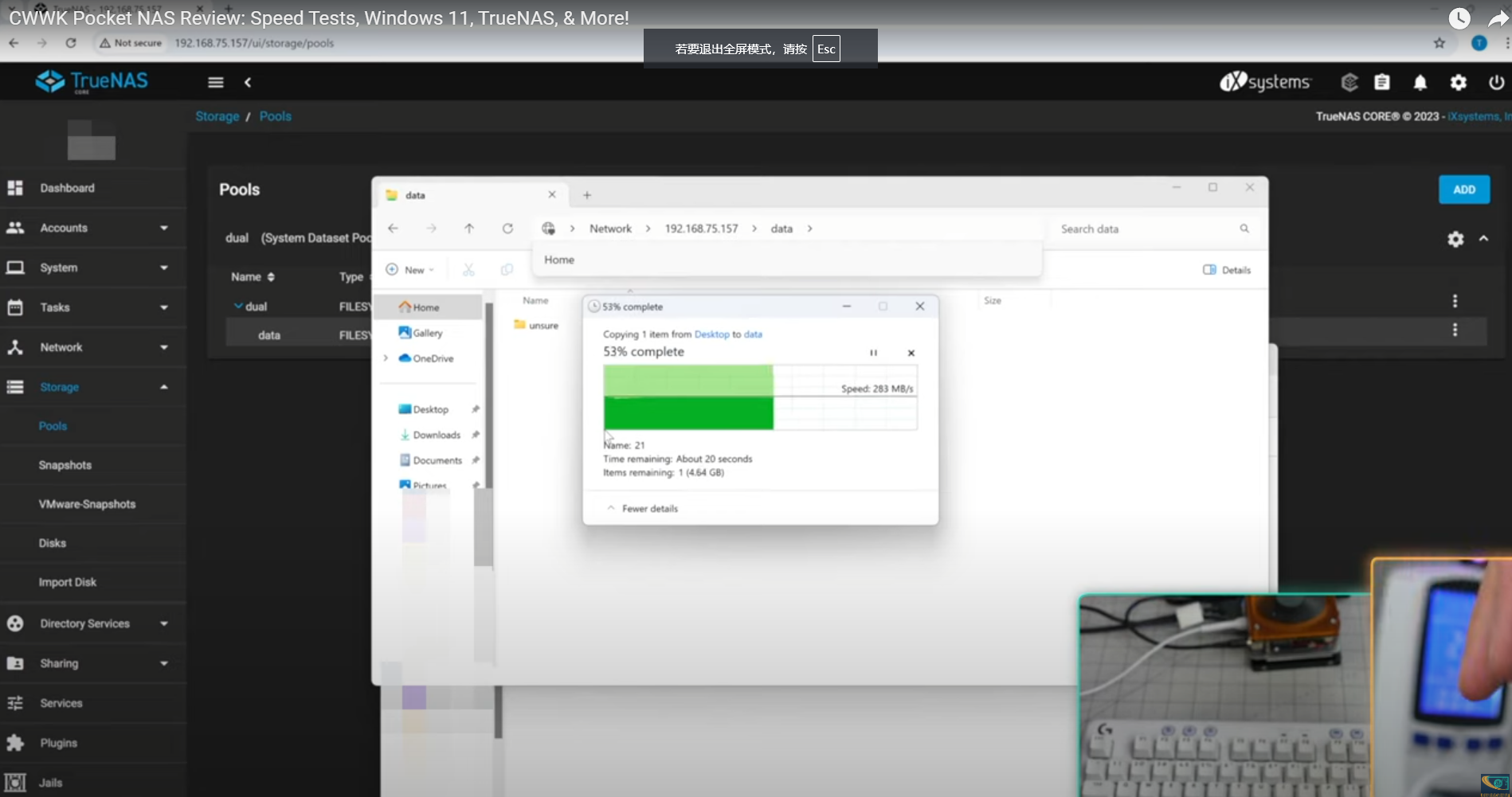Select Desktop in Explorer quick access
The width and height of the screenshot is (1512, 797).
pos(431,409)
